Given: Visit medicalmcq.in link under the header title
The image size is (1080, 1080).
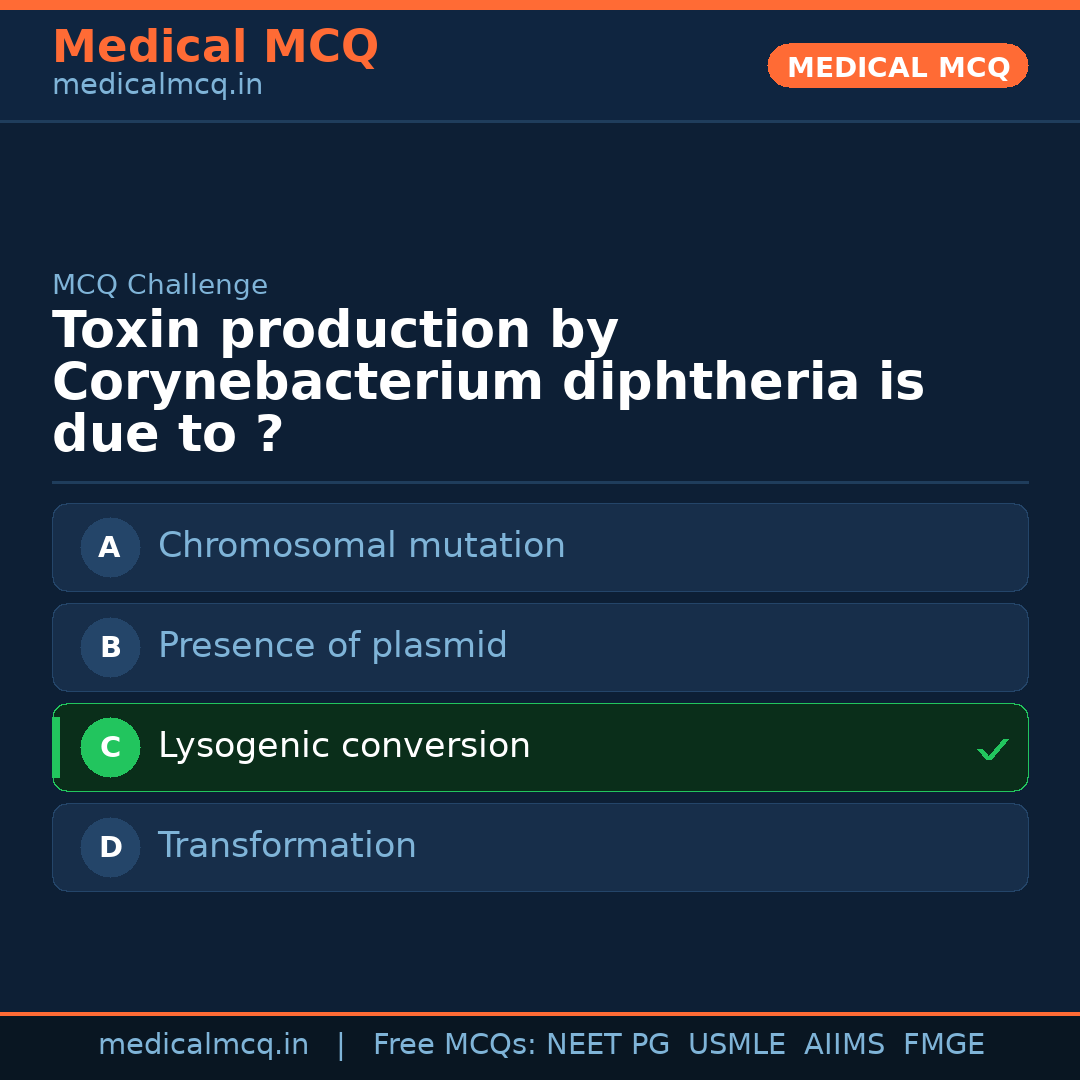Looking at the screenshot, I should (157, 86).
